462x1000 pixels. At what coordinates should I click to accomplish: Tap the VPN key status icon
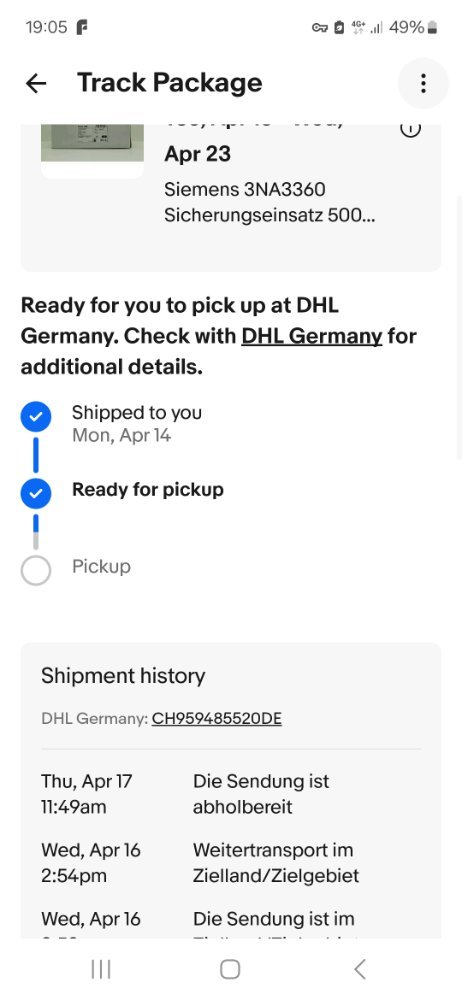(x=320, y=27)
